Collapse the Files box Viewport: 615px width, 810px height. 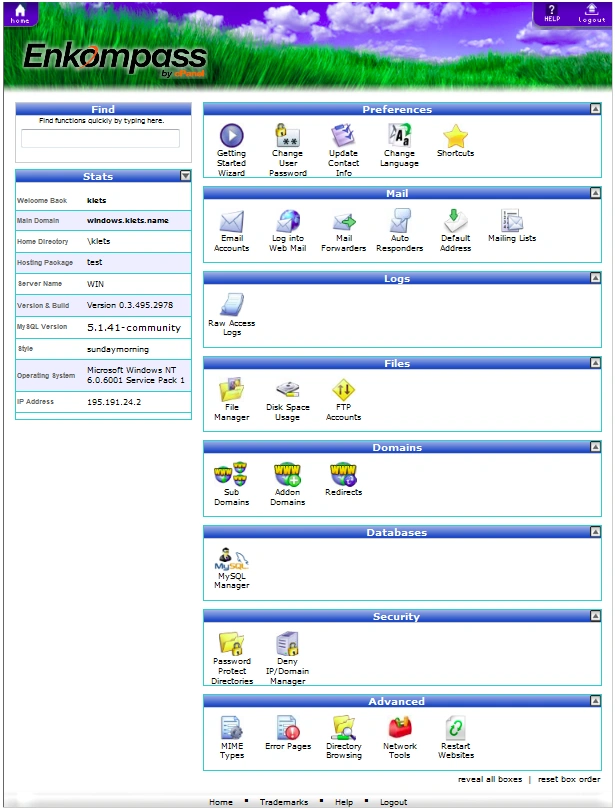tap(595, 363)
